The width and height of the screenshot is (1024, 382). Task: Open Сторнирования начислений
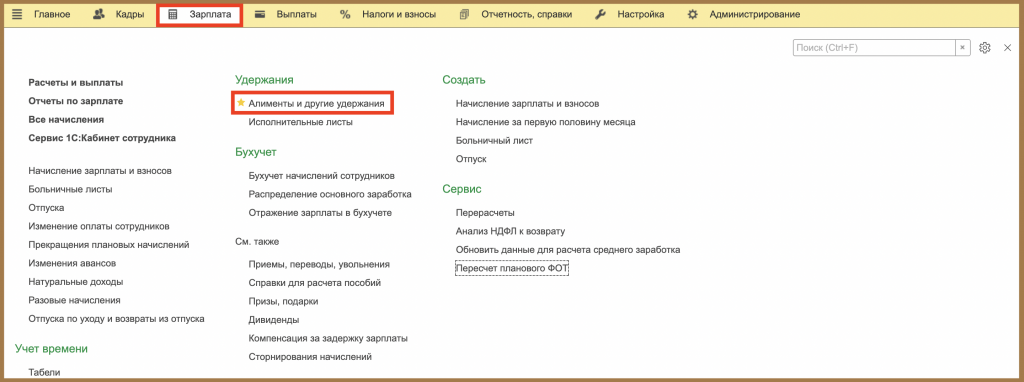click(310, 357)
